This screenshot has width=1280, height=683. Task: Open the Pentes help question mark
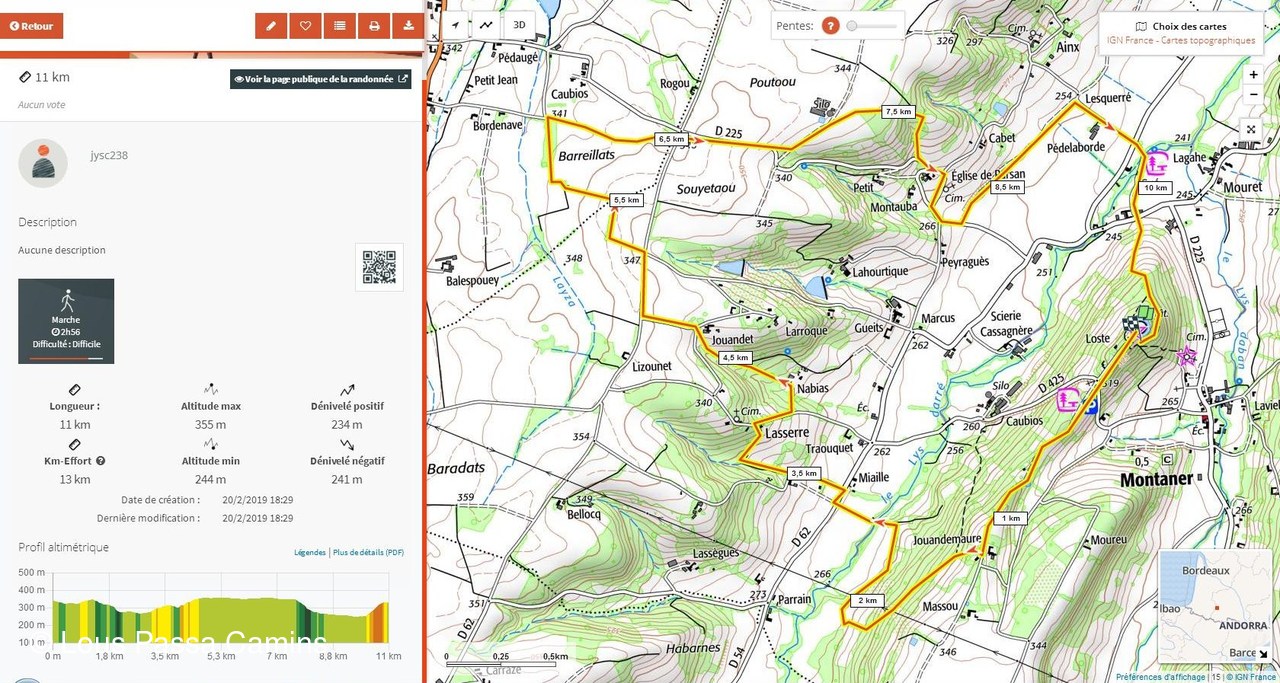[830, 26]
